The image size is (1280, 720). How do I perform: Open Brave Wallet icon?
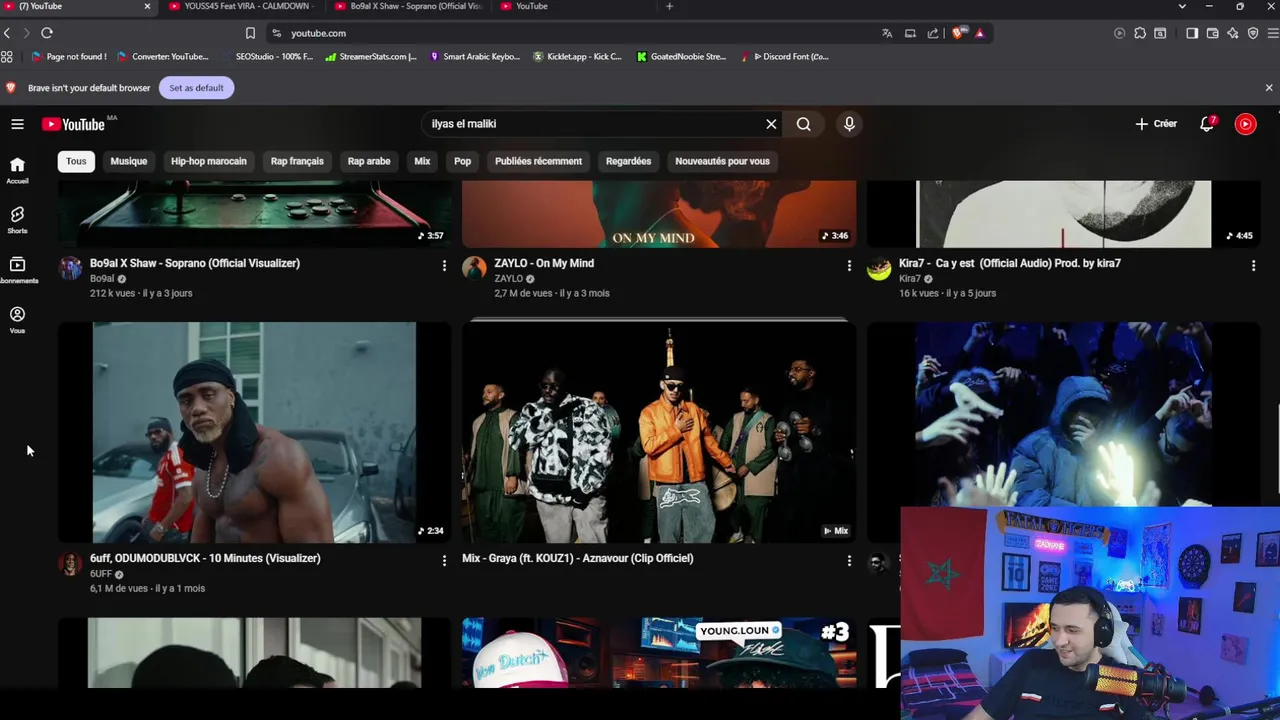pos(1212,33)
